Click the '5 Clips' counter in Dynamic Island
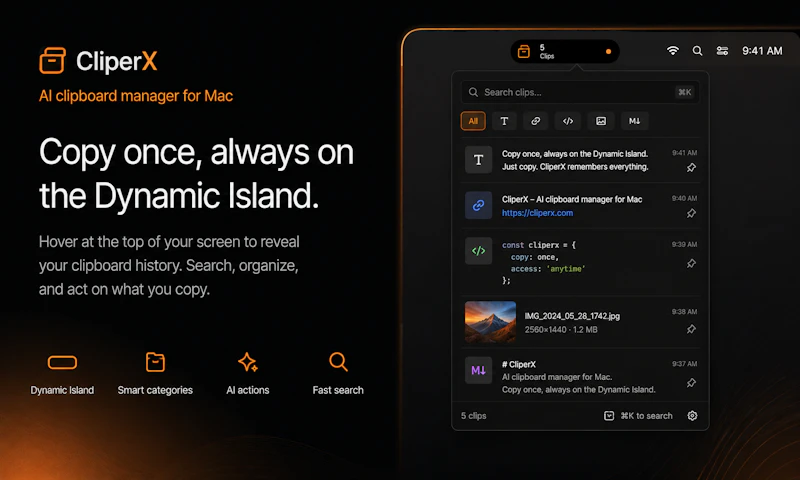The width and height of the screenshot is (800, 480). [546, 52]
